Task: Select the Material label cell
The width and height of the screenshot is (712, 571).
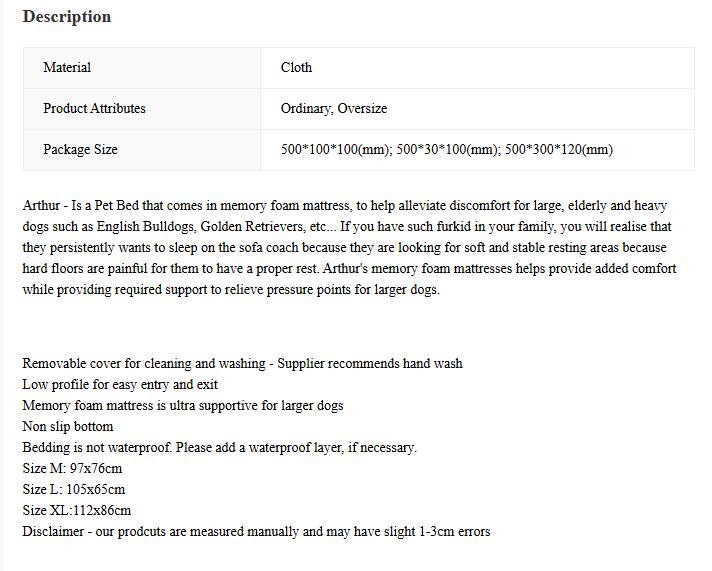Action: [142, 68]
